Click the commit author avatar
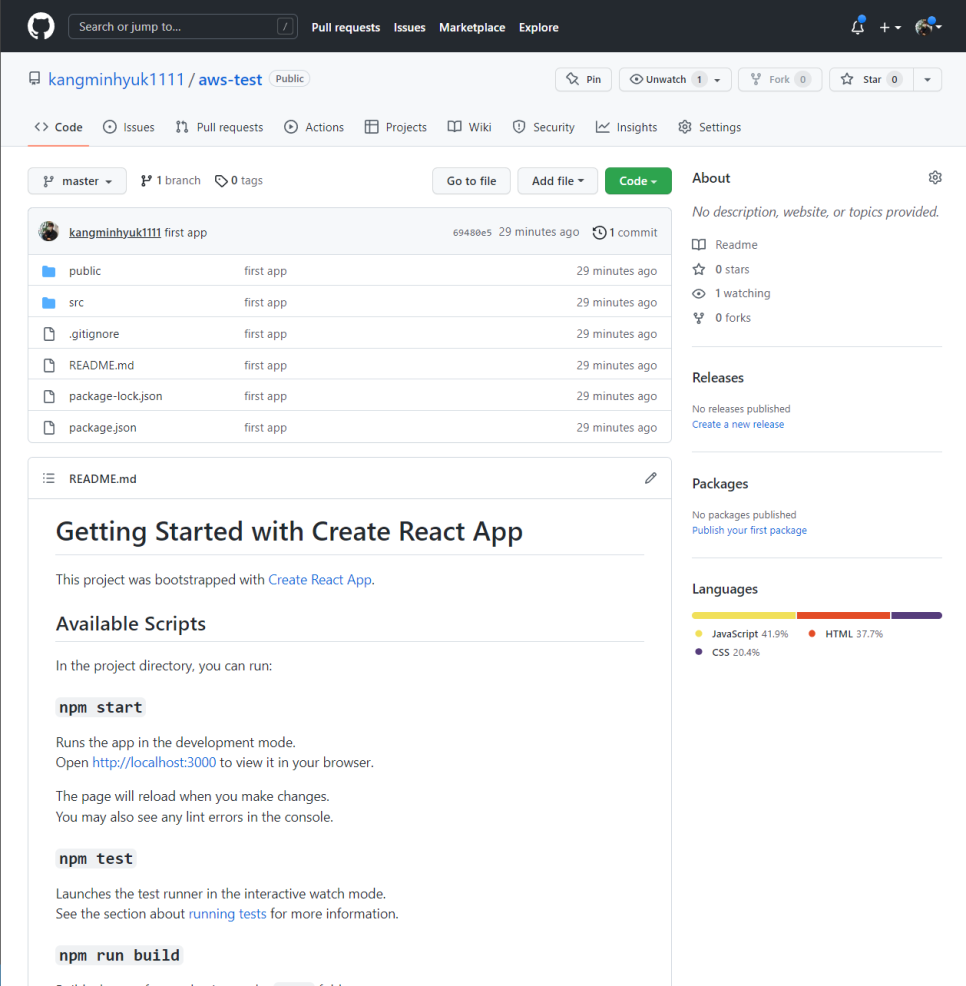Viewport: 966px width, 986px height. coord(48,231)
